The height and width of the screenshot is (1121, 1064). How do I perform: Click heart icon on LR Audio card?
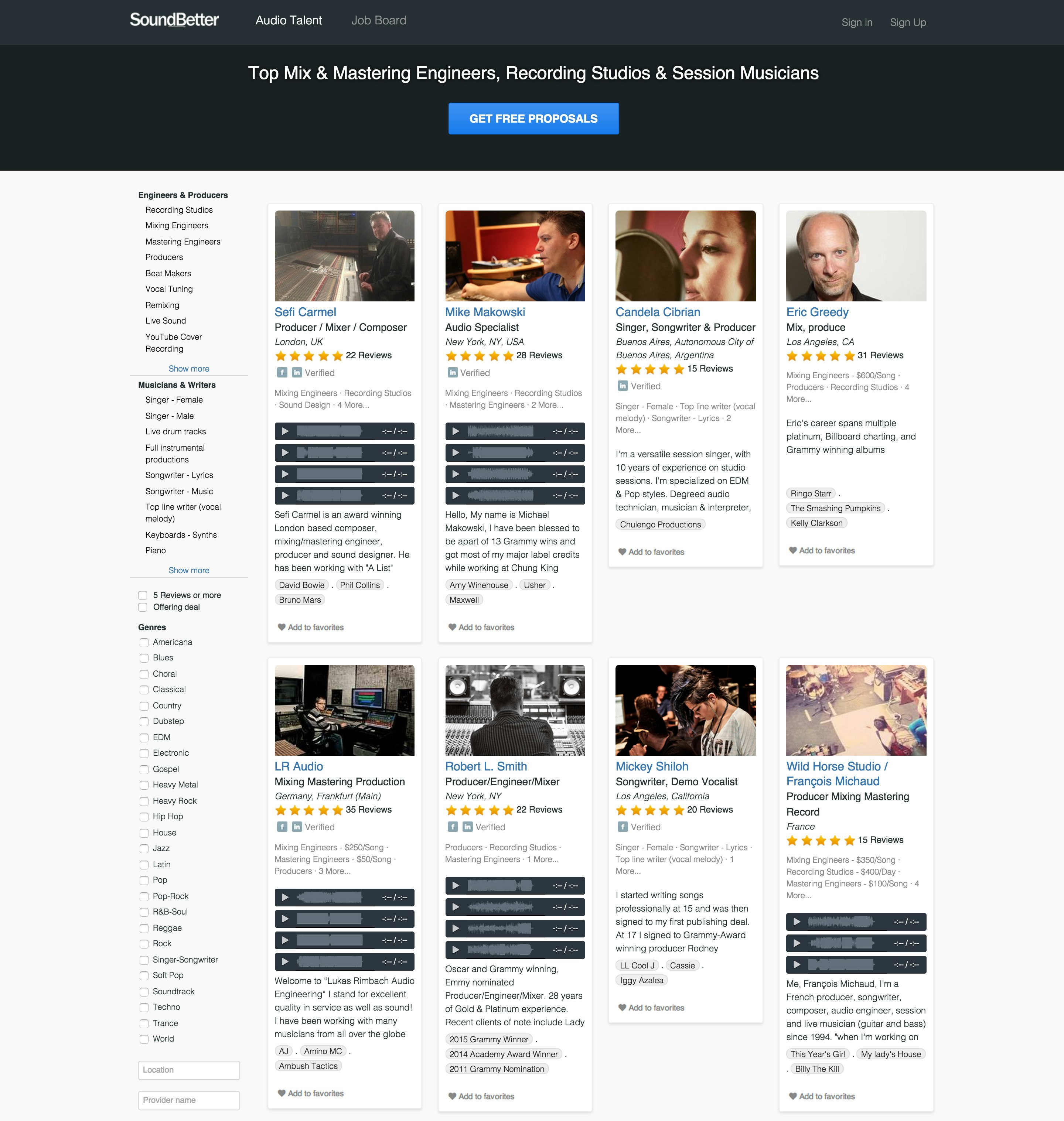pyautogui.click(x=281, y=1093)
